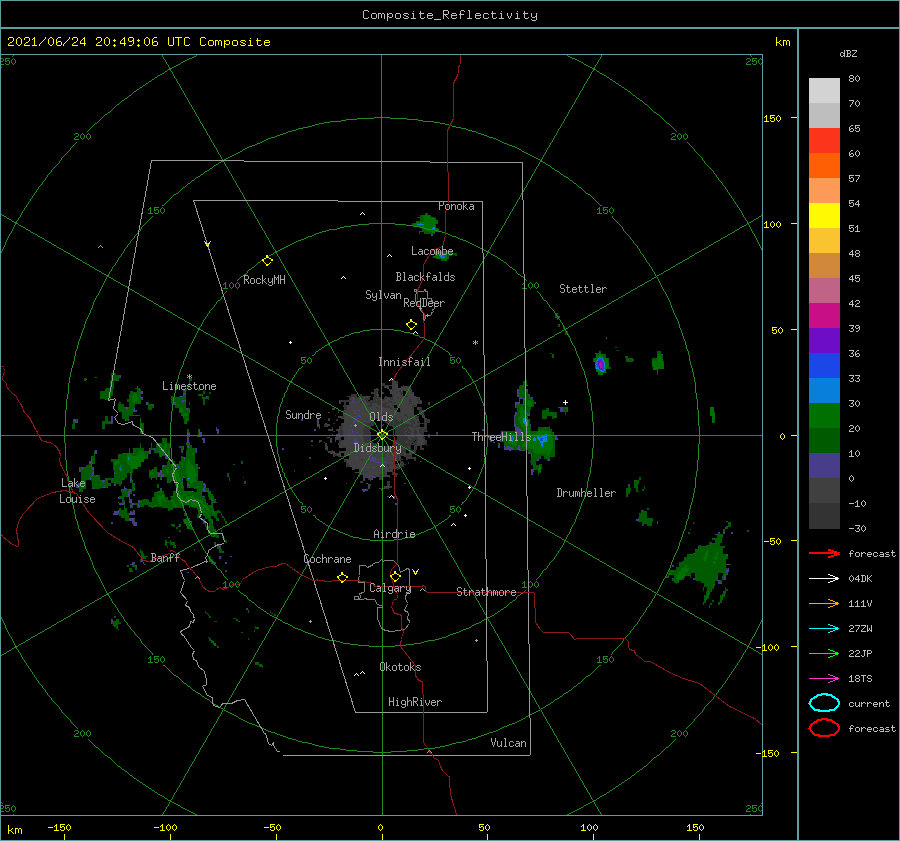
Task: Click the cyan current ellipse legend icon
Action: click(x=824, y=703)
